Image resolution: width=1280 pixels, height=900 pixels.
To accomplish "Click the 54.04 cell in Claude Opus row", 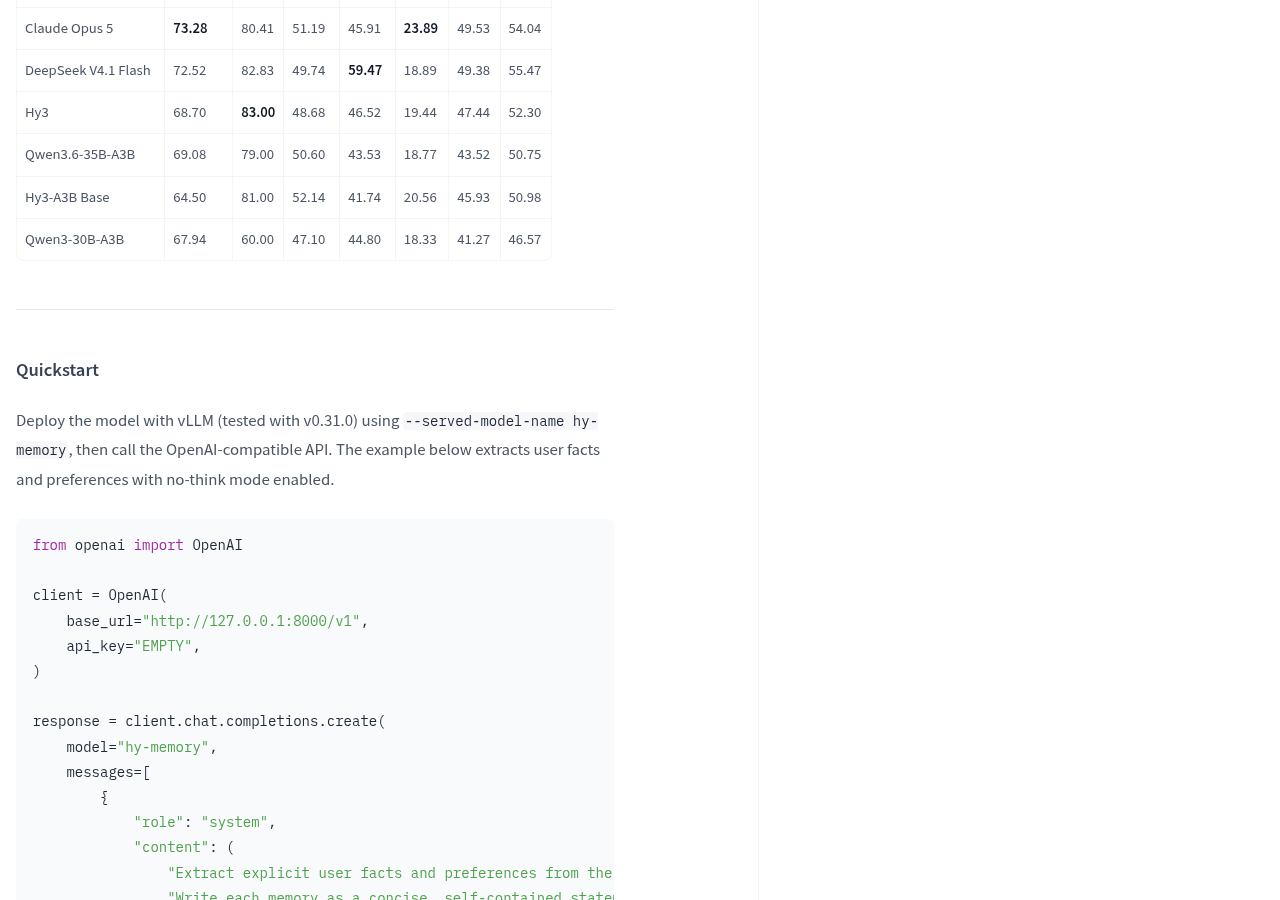I will pos(525,28).
